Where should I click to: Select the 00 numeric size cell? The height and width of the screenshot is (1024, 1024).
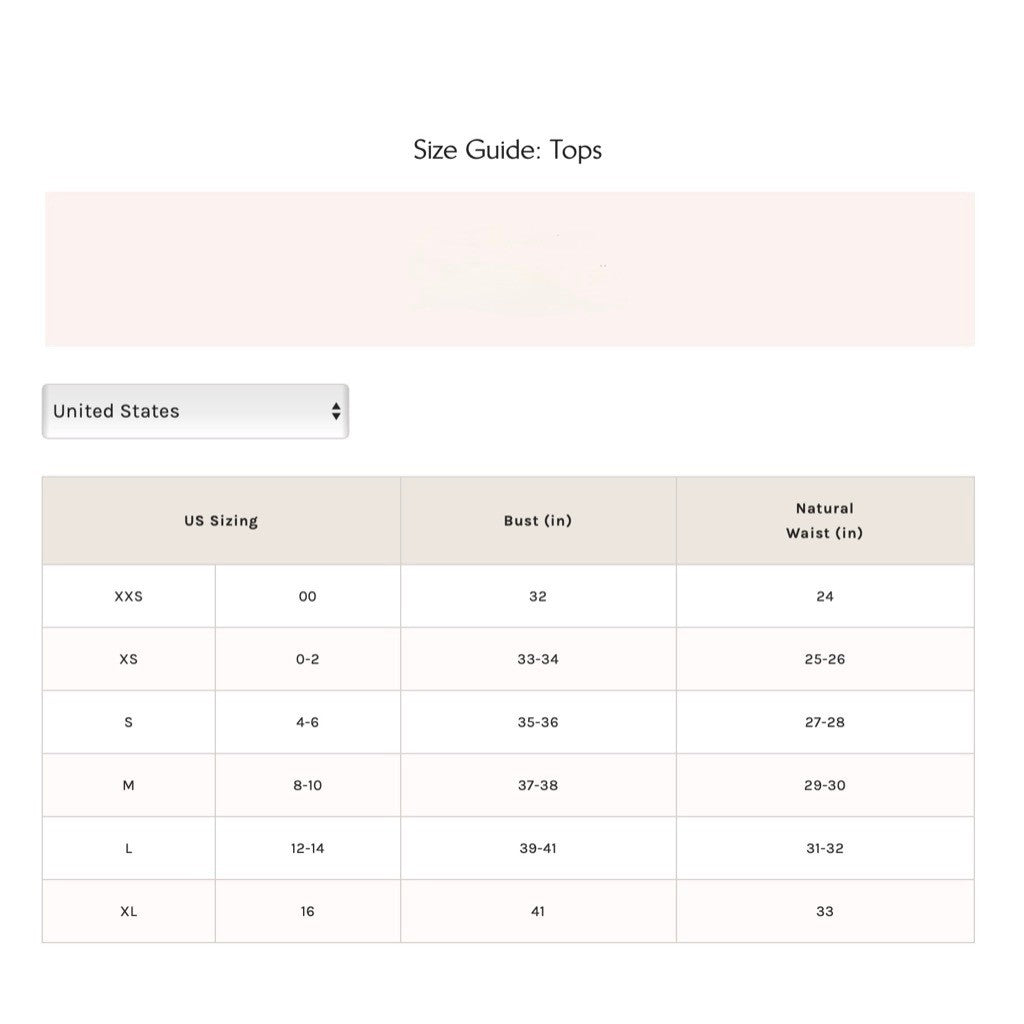(308, 596)
